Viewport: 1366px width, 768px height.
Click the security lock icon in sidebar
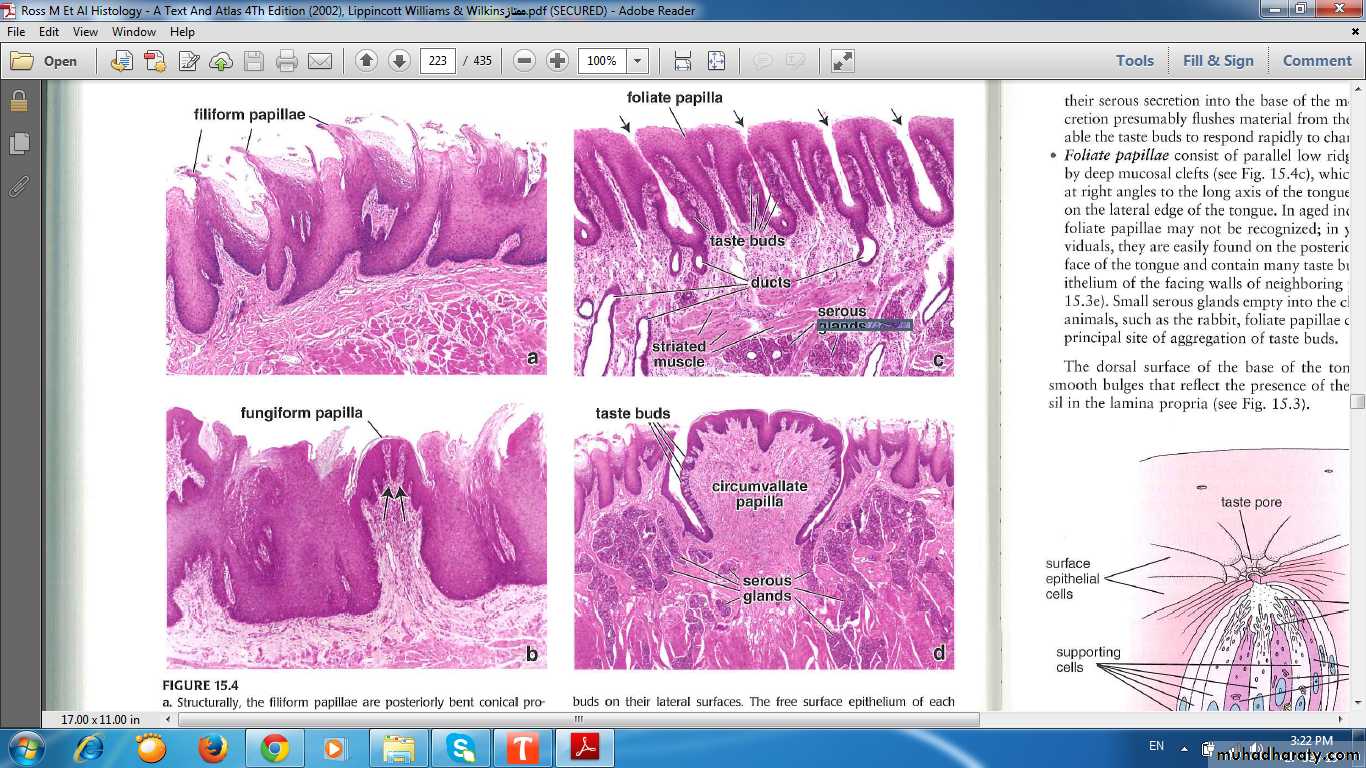18,101
